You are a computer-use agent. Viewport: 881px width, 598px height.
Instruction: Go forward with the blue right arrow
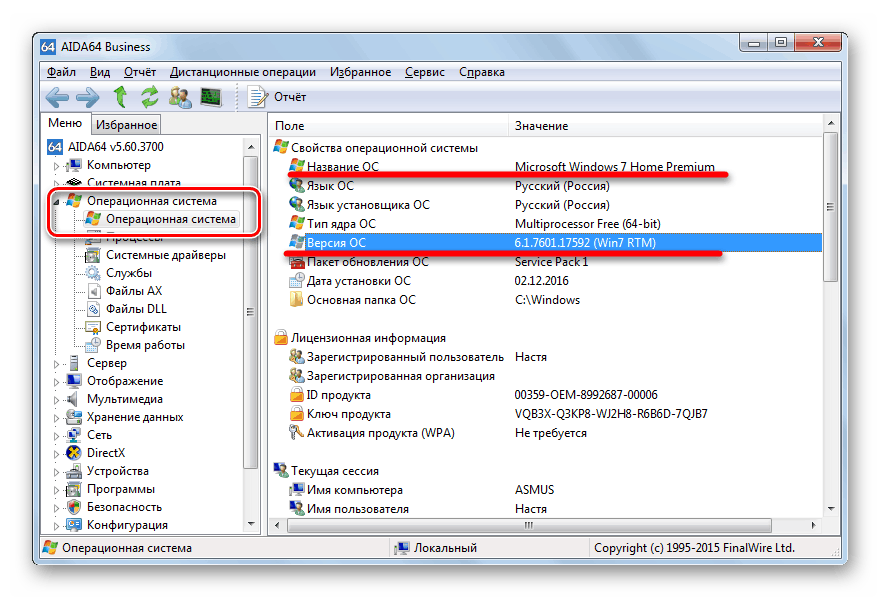click(x=88, y=97)
